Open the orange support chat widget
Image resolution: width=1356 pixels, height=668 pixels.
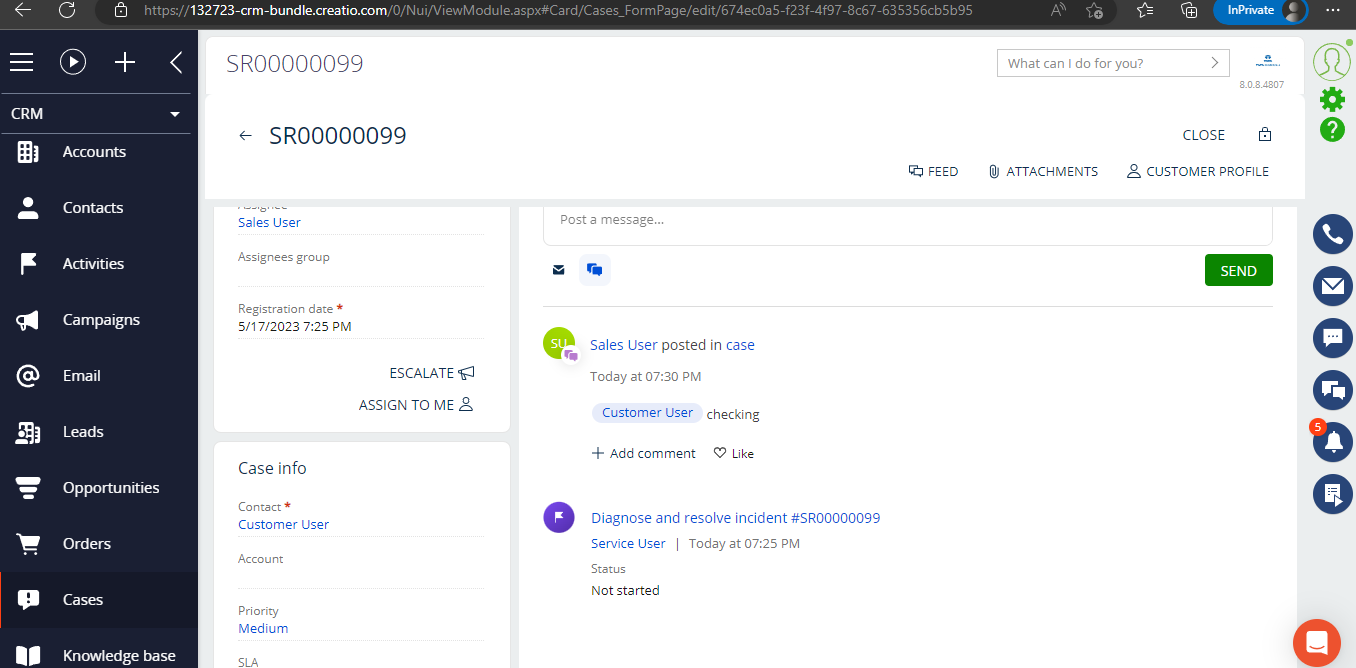tap(1316, 643)
